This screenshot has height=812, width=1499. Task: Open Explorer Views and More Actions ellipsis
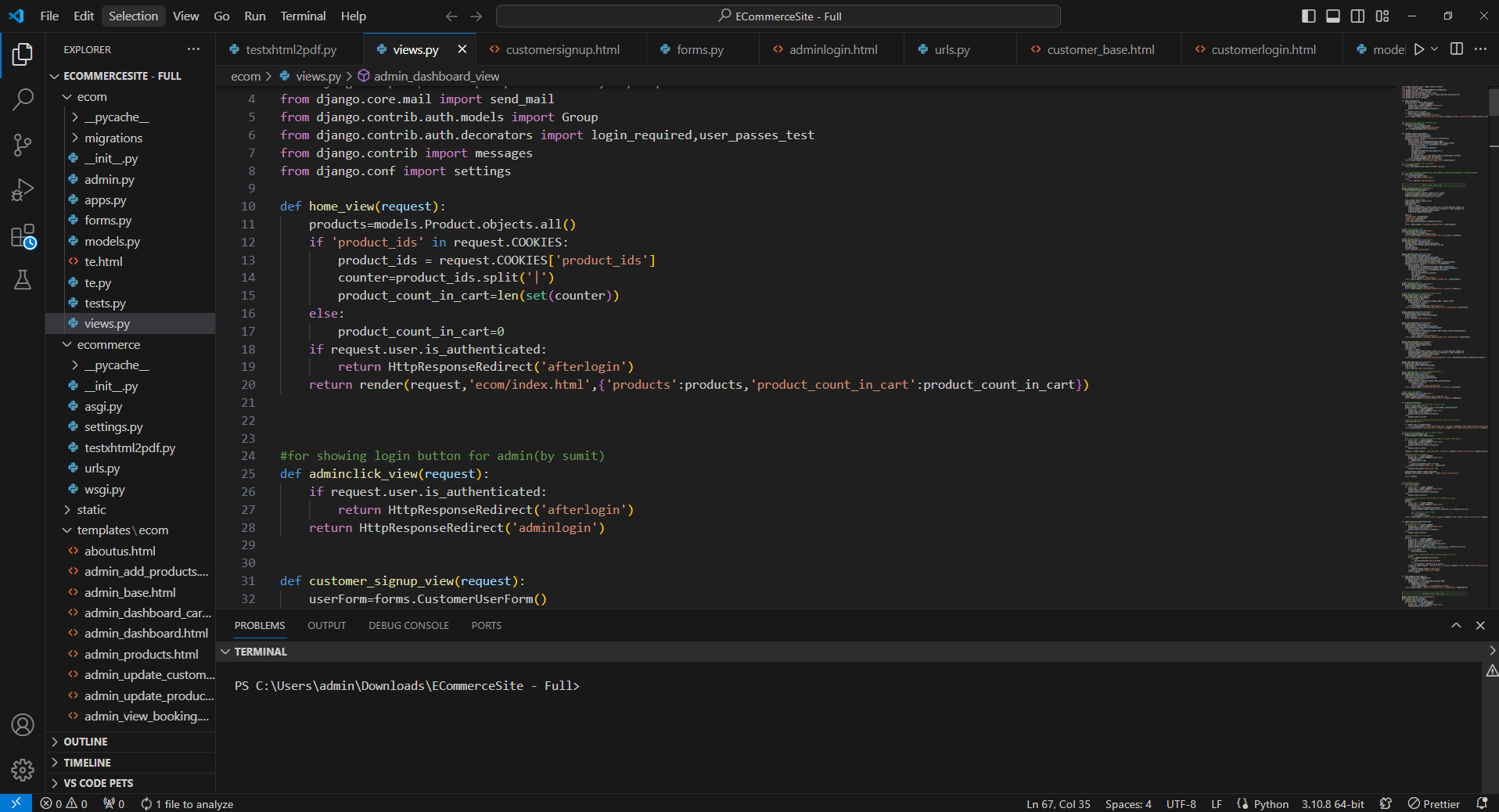[x=193, y=49]
